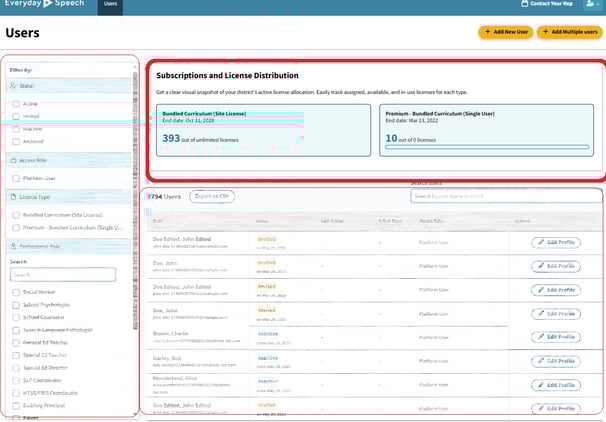Click the filter panel vertical scrollbar
Viewport: 606px width, 422px height.
click(135, 201)
